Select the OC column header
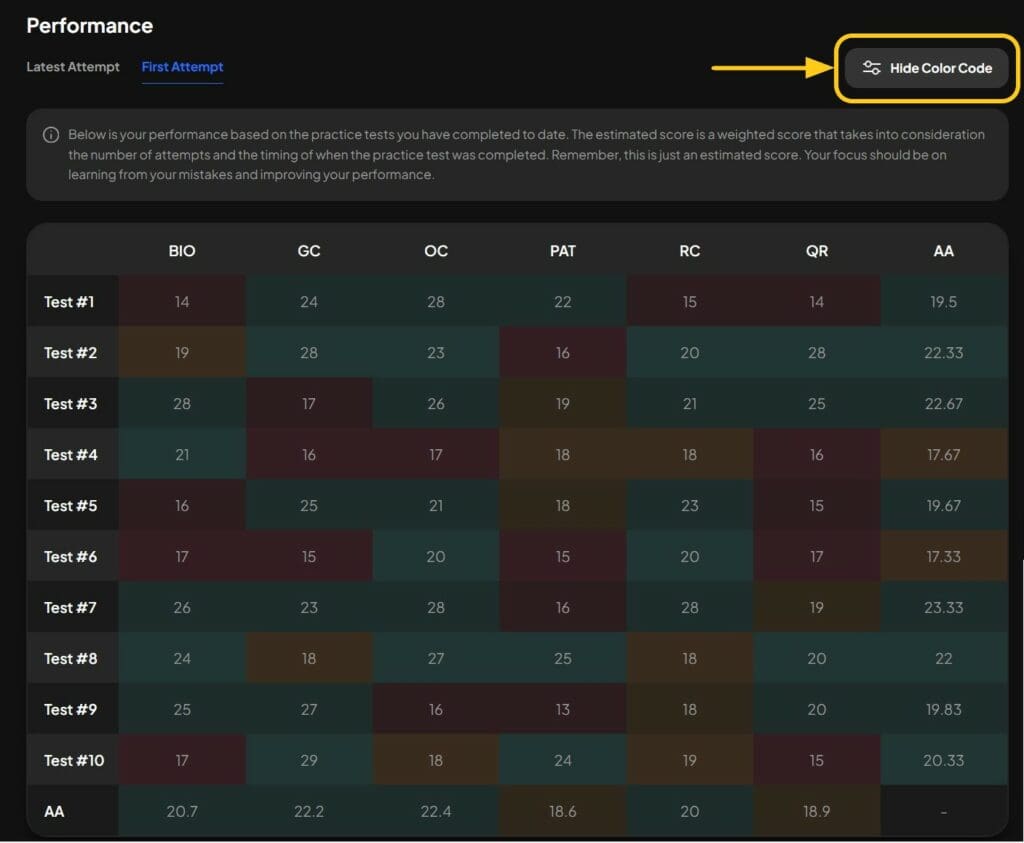The height and width of the screenshot is (843, 1024). 435,251
